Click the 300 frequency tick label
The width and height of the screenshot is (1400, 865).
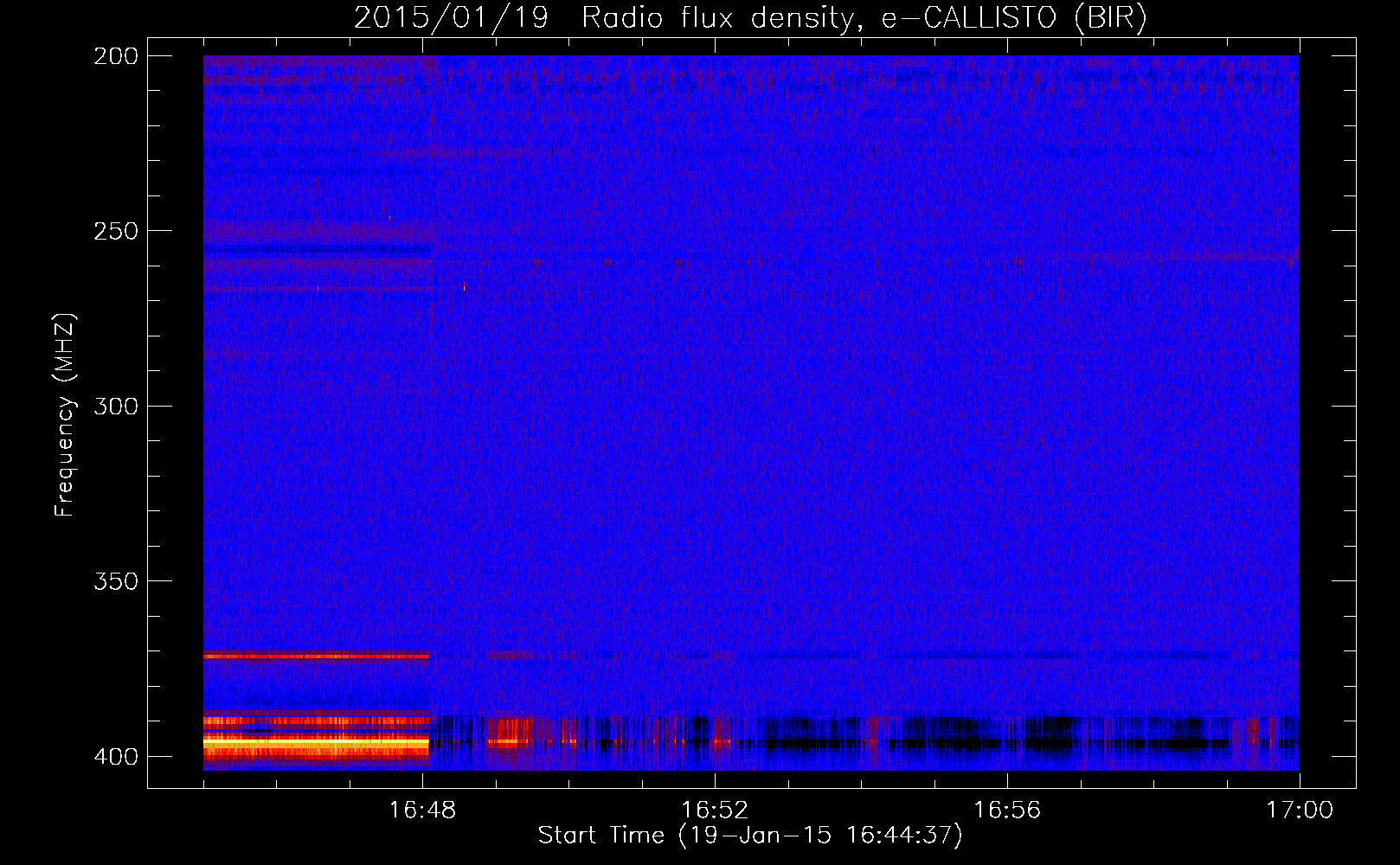(x=116, y=406)
